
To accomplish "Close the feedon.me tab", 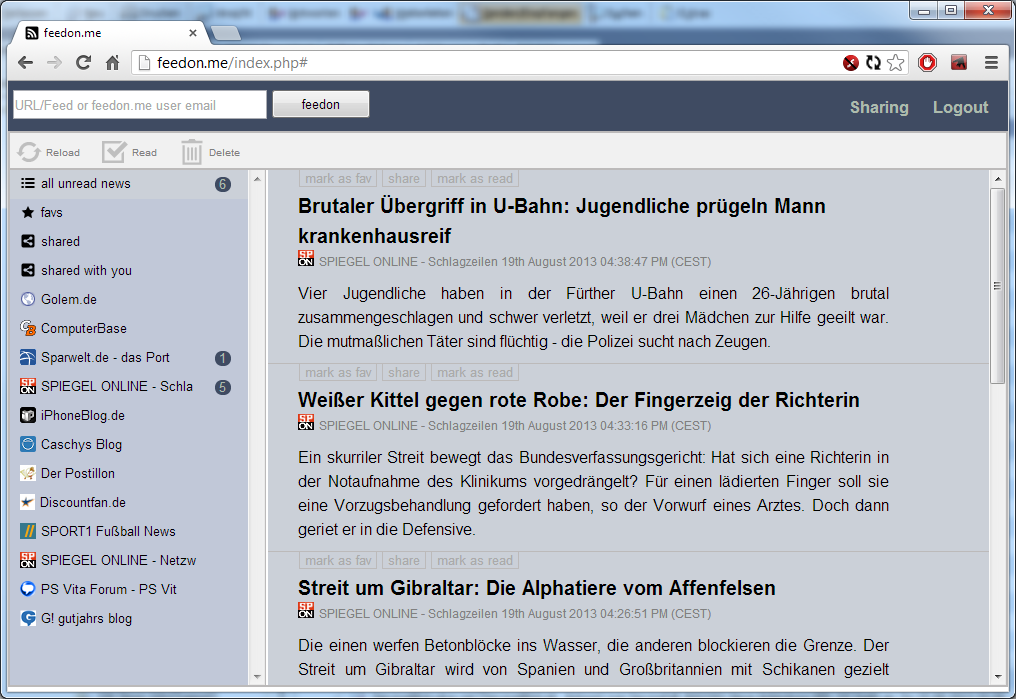I will tap(193, 33).
